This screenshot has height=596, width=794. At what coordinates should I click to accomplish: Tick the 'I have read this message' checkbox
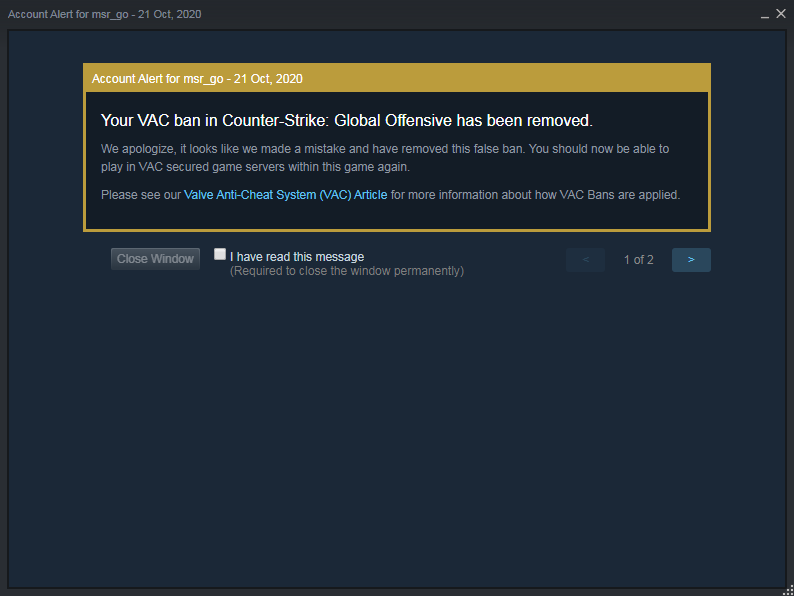pos(220,254)
